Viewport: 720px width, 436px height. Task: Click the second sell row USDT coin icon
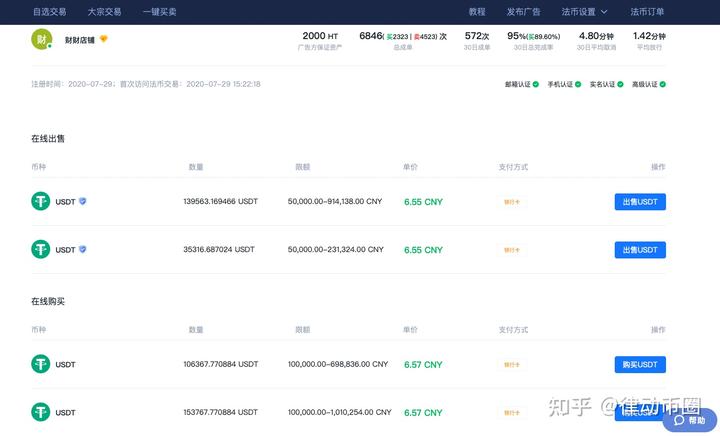click(x=41, y=249)
